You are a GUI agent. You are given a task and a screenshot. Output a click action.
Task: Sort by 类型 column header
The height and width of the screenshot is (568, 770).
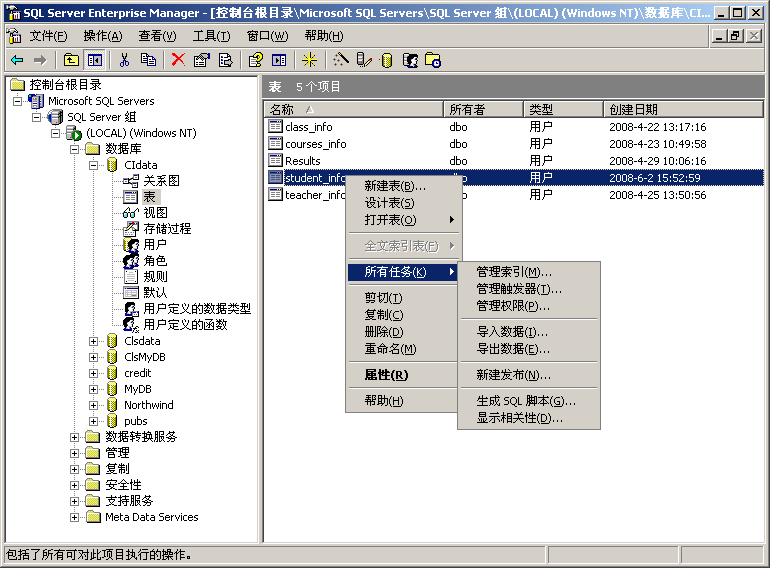pyautogui.click(x=564, y=109)
